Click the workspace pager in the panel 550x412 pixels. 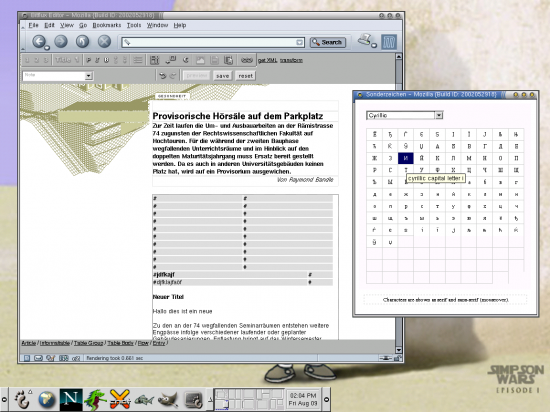(x=249, y=399)
